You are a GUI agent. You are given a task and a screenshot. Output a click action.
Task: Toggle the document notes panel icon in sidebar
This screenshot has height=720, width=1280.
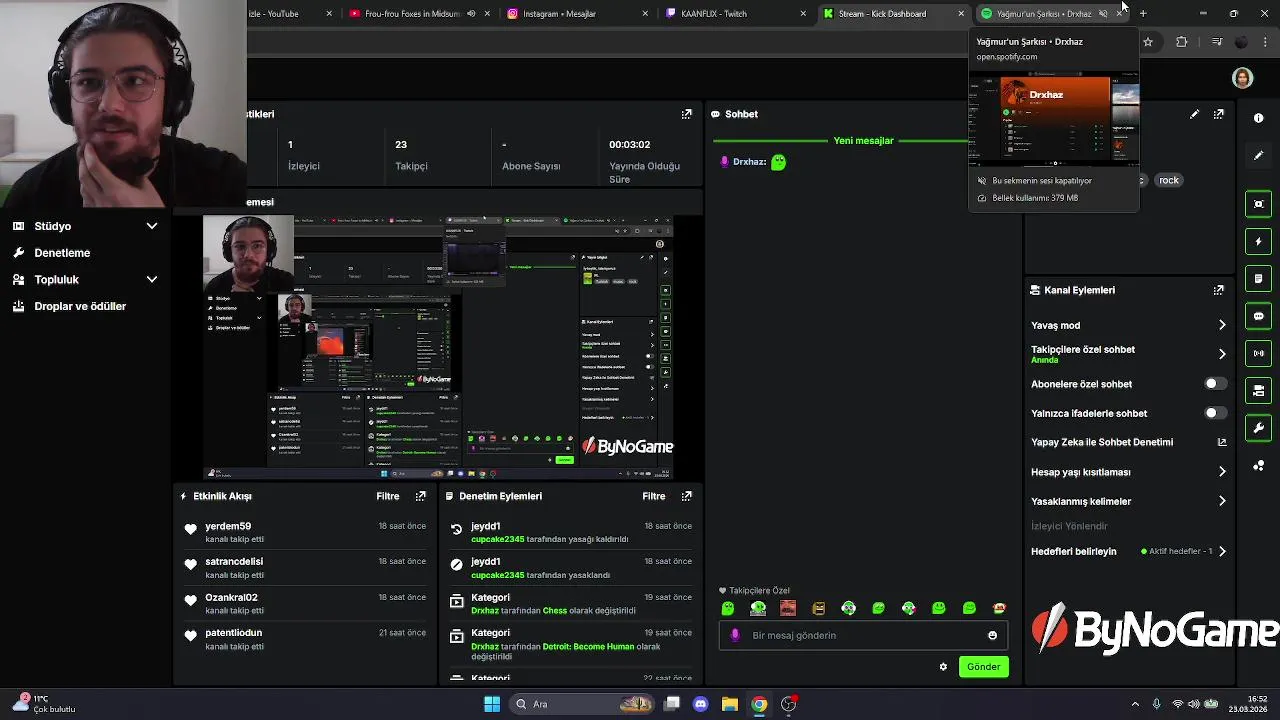point(1258,278)
